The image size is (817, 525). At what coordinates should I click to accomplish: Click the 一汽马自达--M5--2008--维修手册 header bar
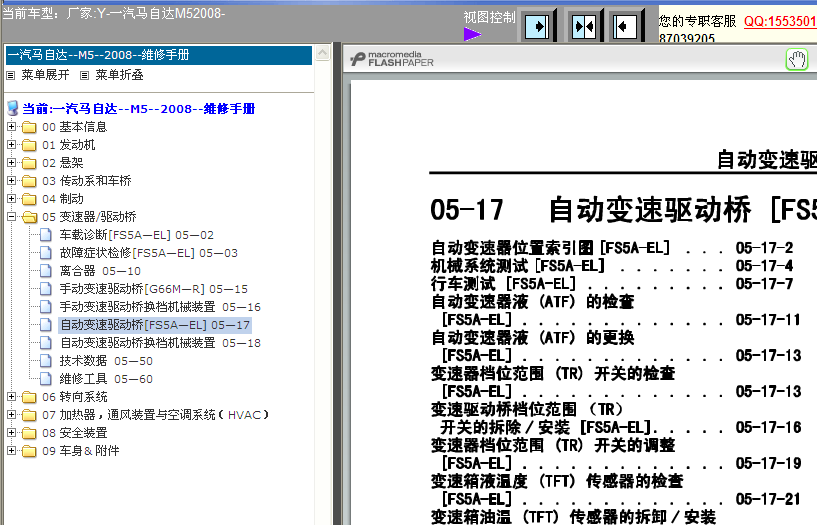click(159, 55)
